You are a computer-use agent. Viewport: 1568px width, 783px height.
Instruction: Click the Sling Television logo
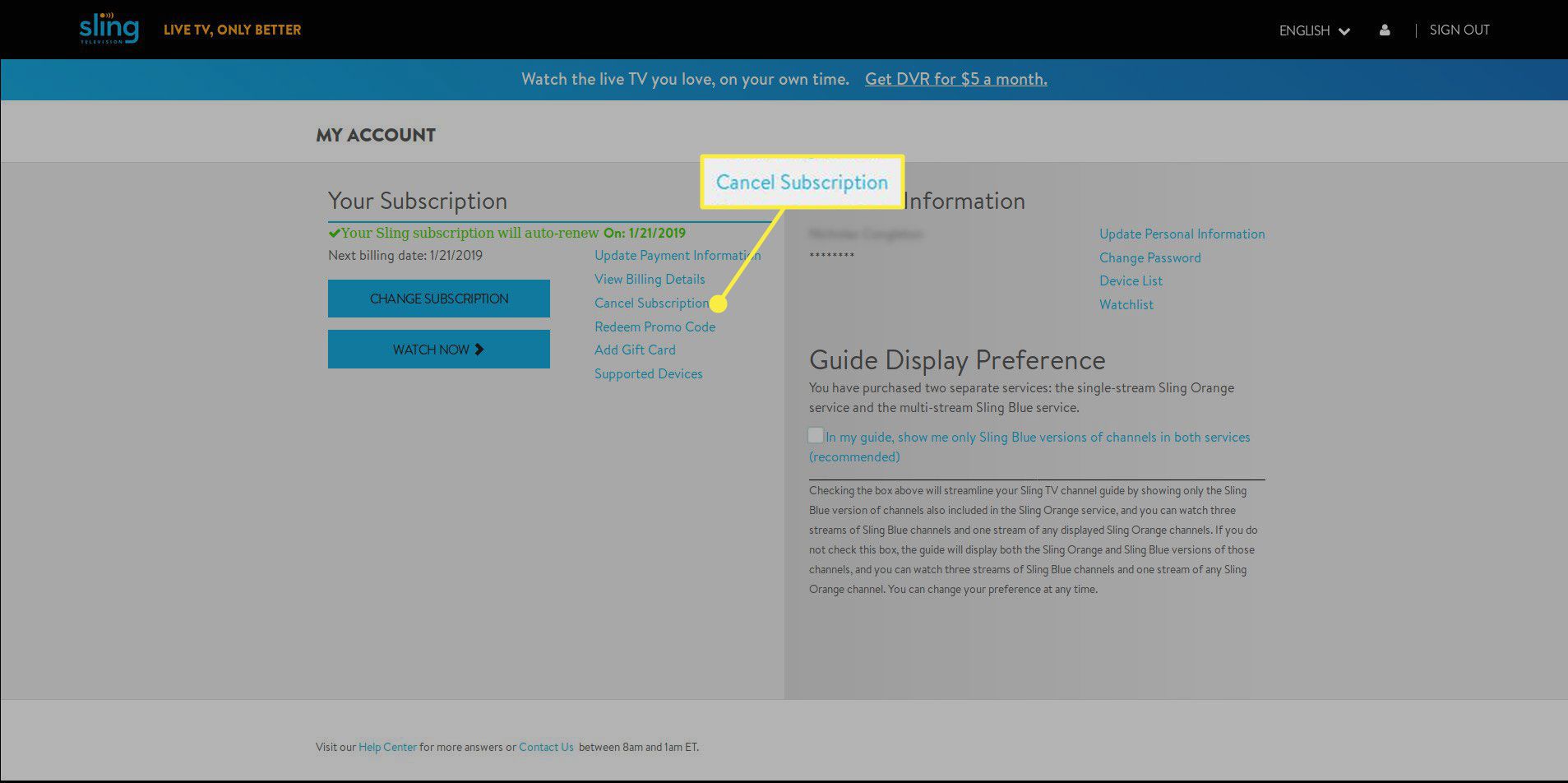coord(109,30)
